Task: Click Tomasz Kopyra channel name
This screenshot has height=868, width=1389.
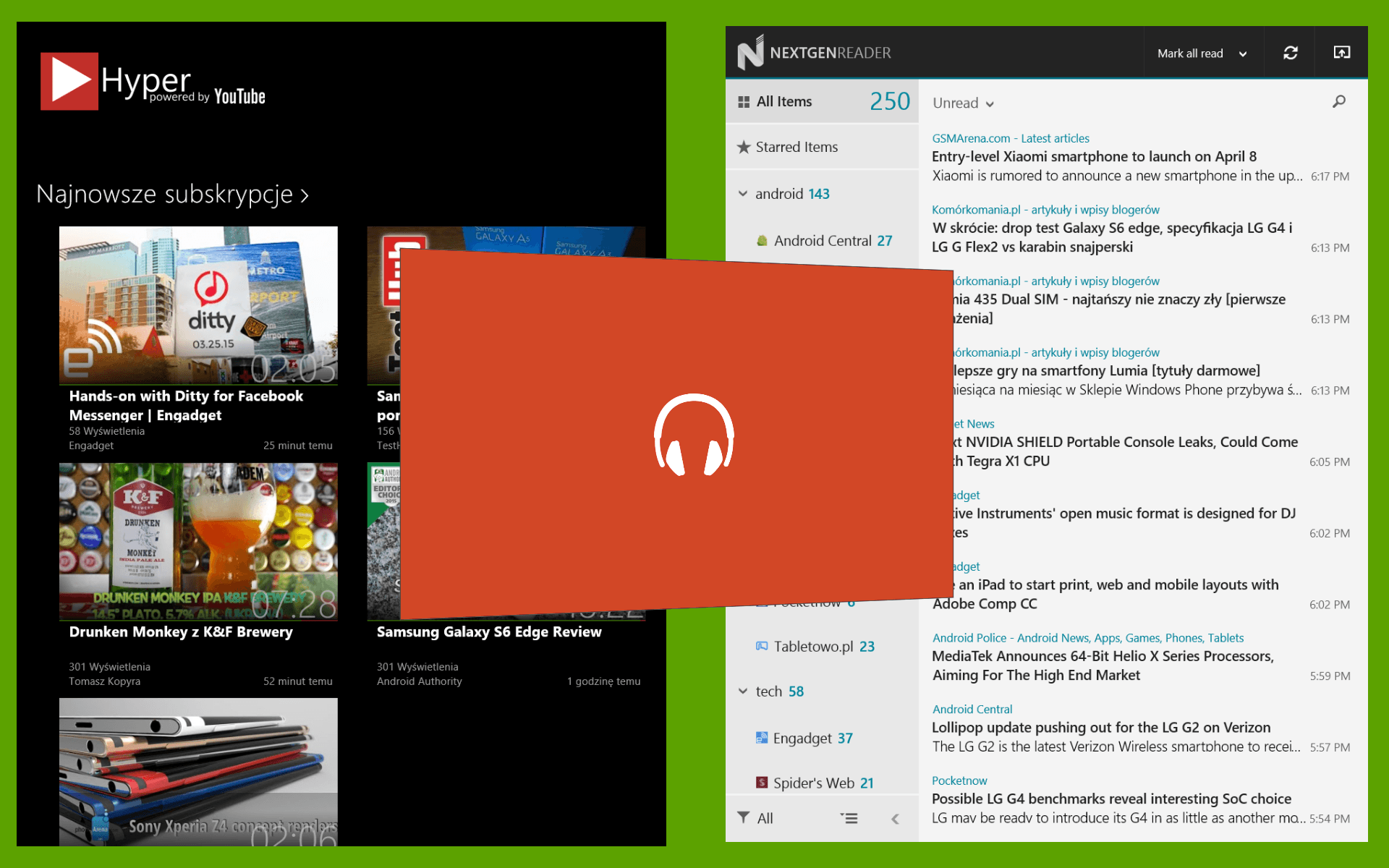Action: 105,681
